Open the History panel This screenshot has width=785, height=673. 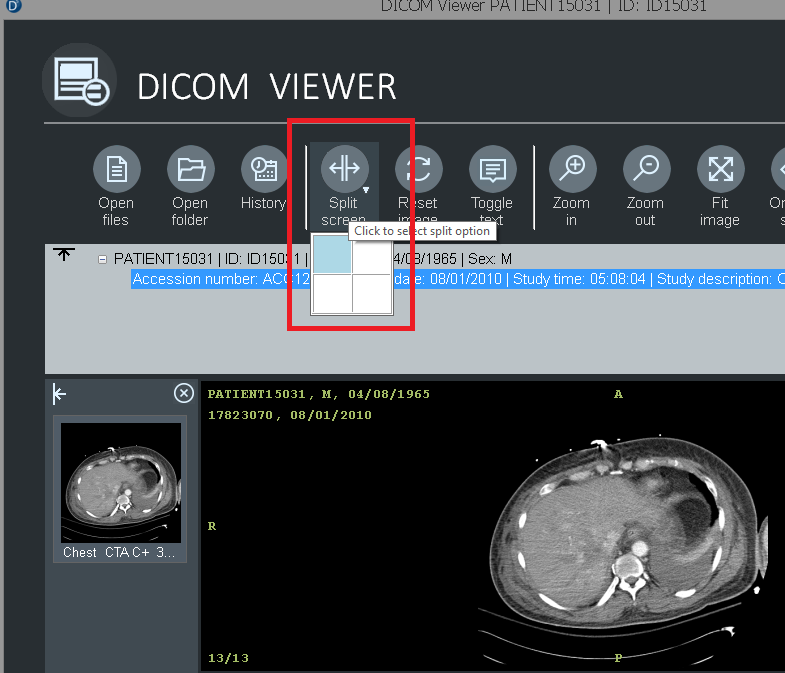pos(264,170)
